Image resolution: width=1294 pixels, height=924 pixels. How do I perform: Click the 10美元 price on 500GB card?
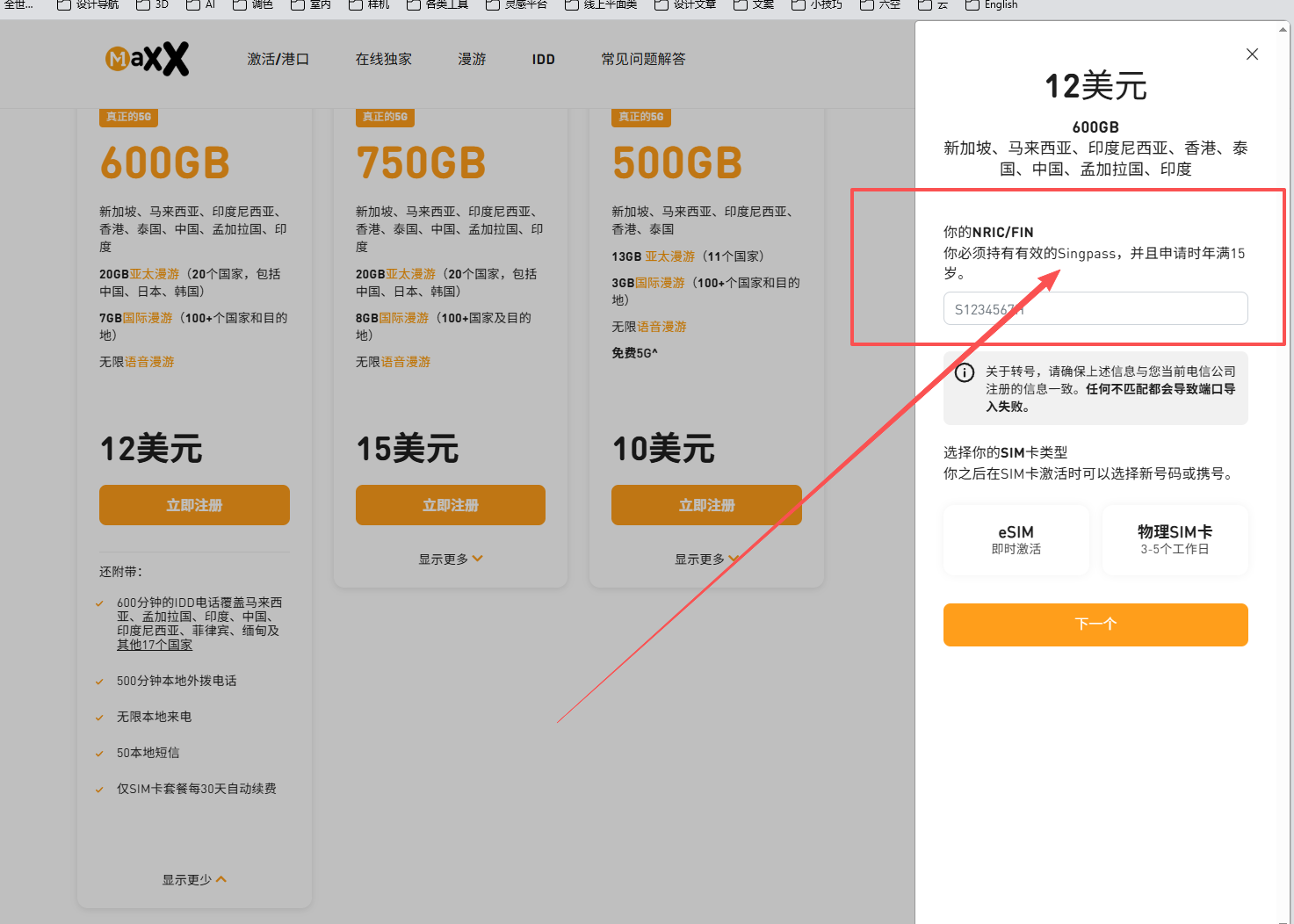[663, 449]
